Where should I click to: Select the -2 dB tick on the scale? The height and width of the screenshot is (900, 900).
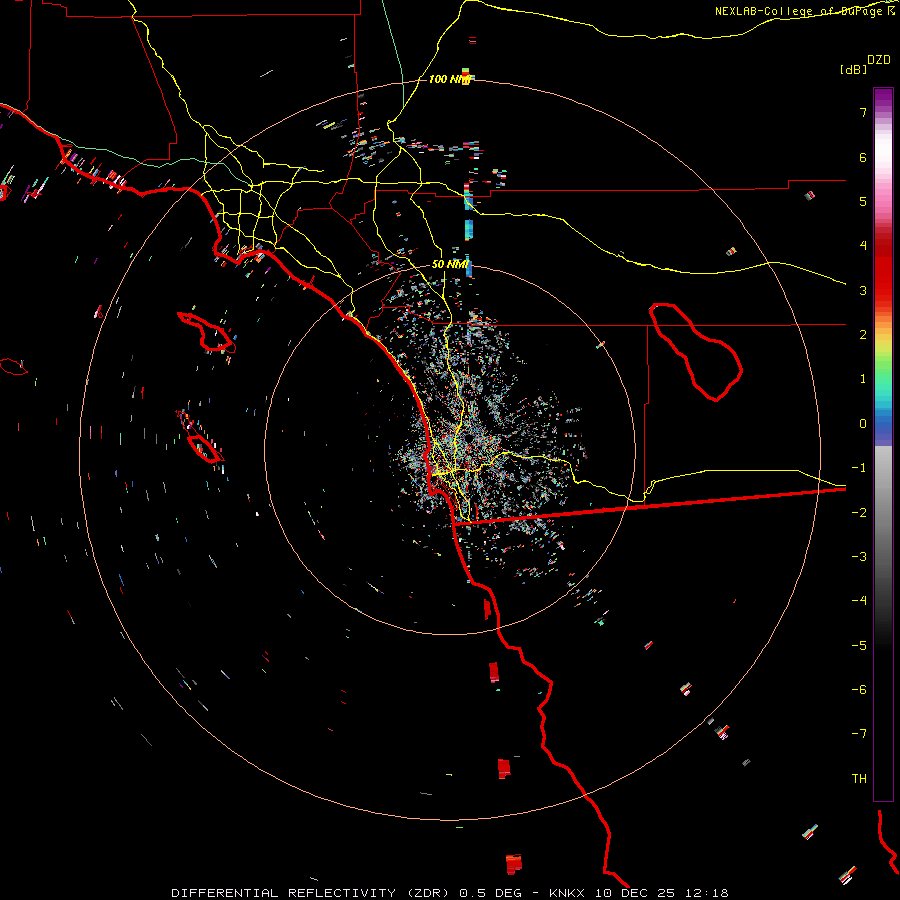pos(859,513)
